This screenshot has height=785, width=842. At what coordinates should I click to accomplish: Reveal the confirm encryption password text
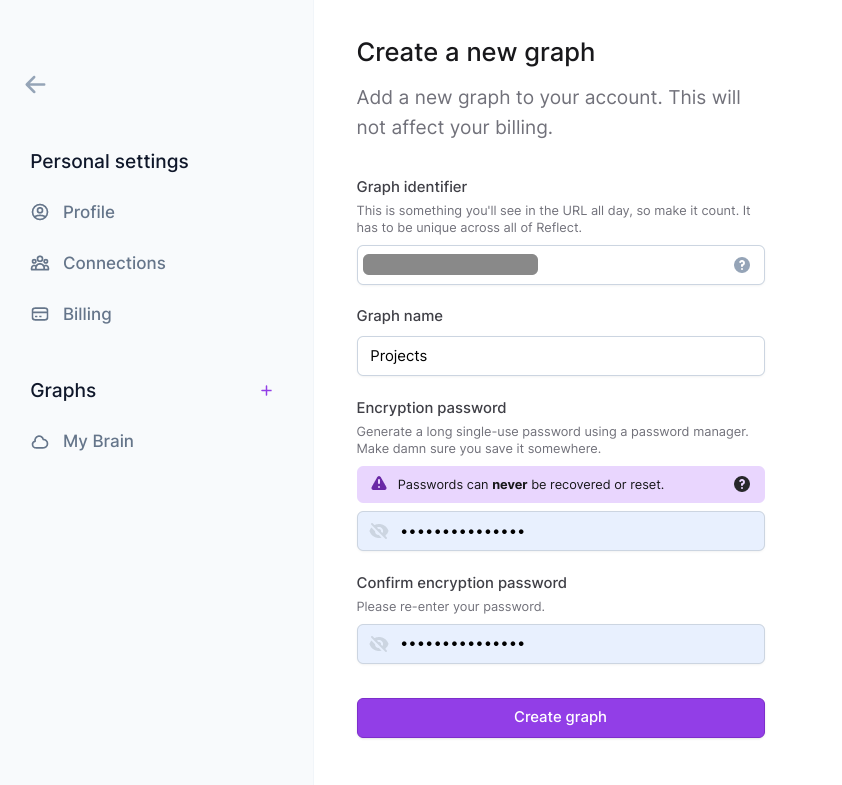click(379, 644)
